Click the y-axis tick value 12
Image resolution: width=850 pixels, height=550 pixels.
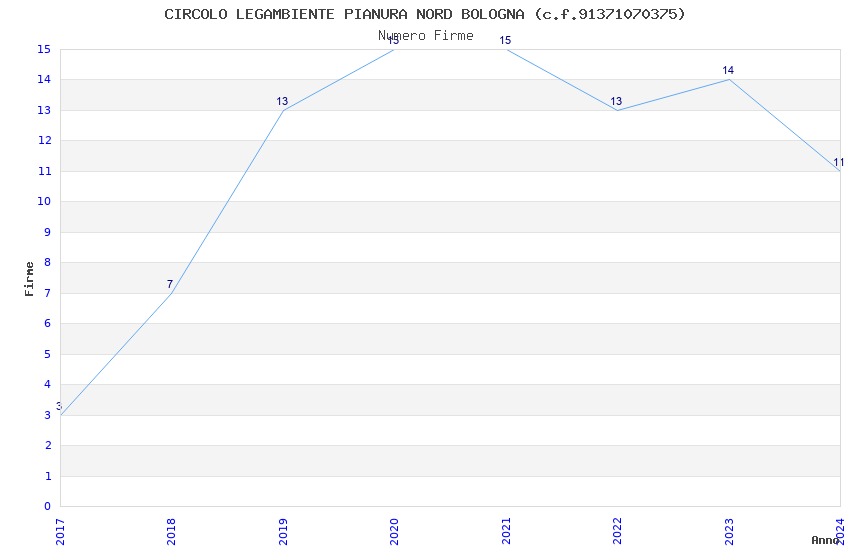click(x=44, y=140)
